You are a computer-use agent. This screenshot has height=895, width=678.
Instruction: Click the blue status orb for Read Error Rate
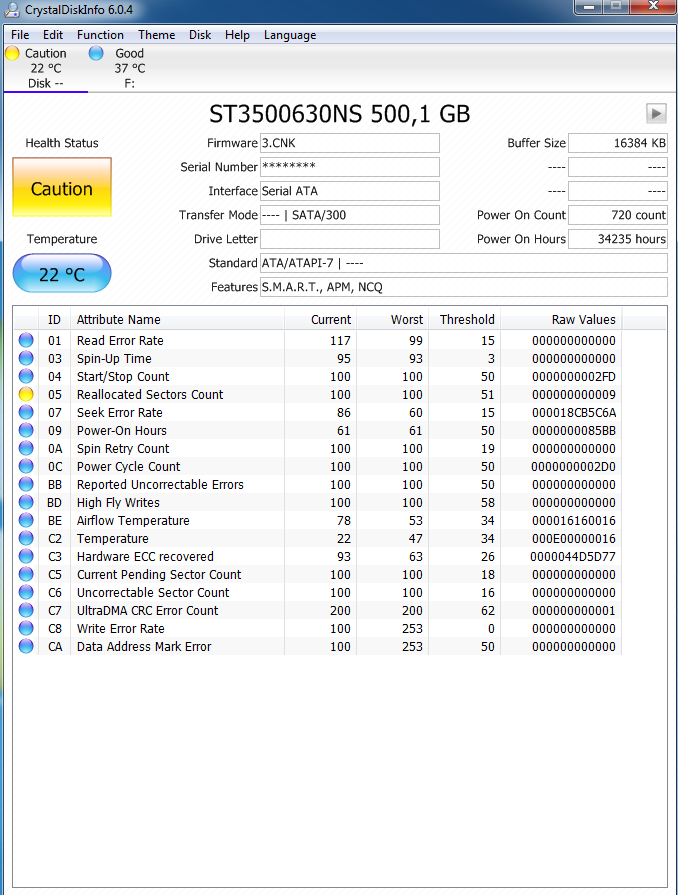(x=26, y=340)
